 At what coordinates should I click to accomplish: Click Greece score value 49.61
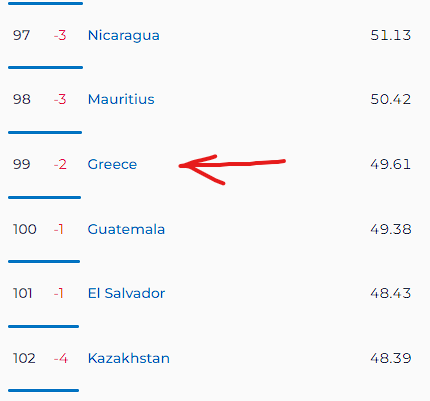click(x=390, y=164)
